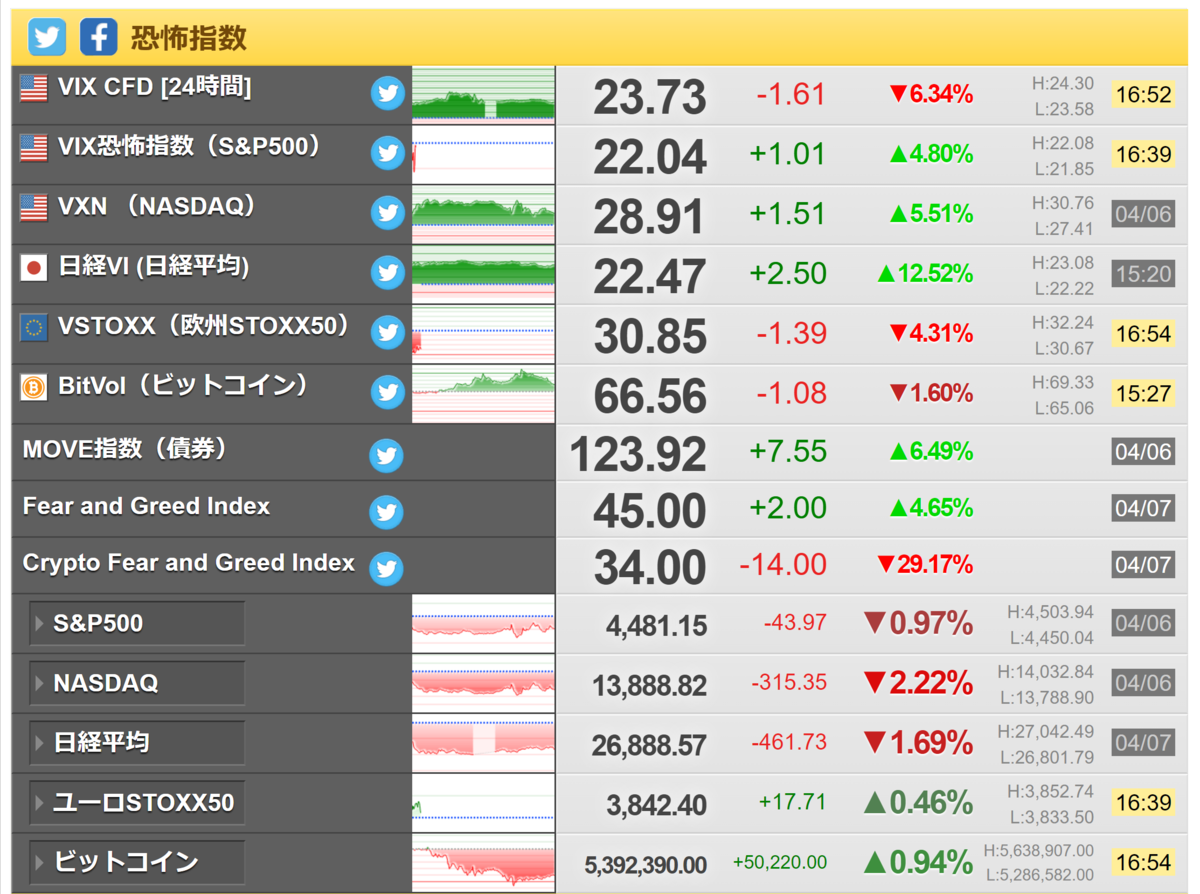Click the US flag beside VIX恐怖指数
Image resolution: width=1200 pixels, height=894 pixels.
coord(34,148)
